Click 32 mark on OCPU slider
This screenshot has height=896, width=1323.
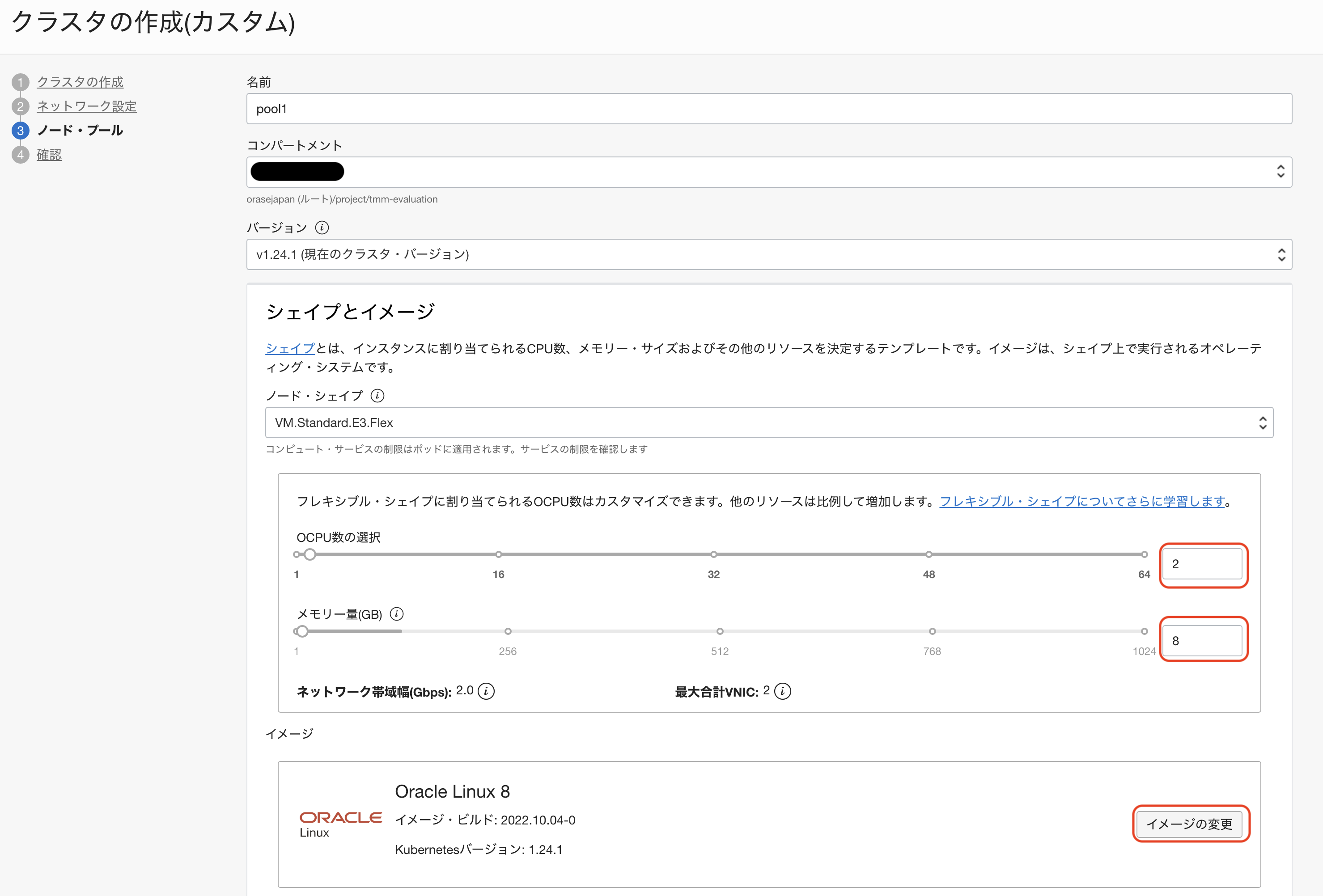click(x=713, y=554)
